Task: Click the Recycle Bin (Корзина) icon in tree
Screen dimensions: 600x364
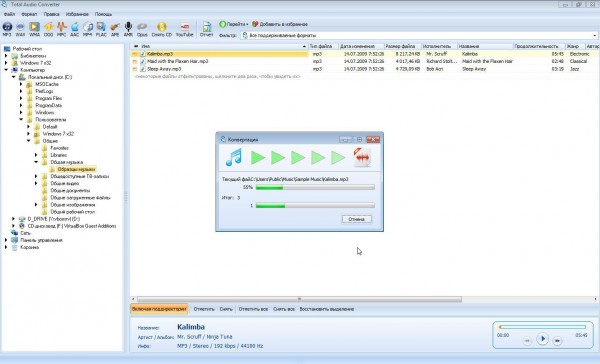Action: tap(15, 247)
